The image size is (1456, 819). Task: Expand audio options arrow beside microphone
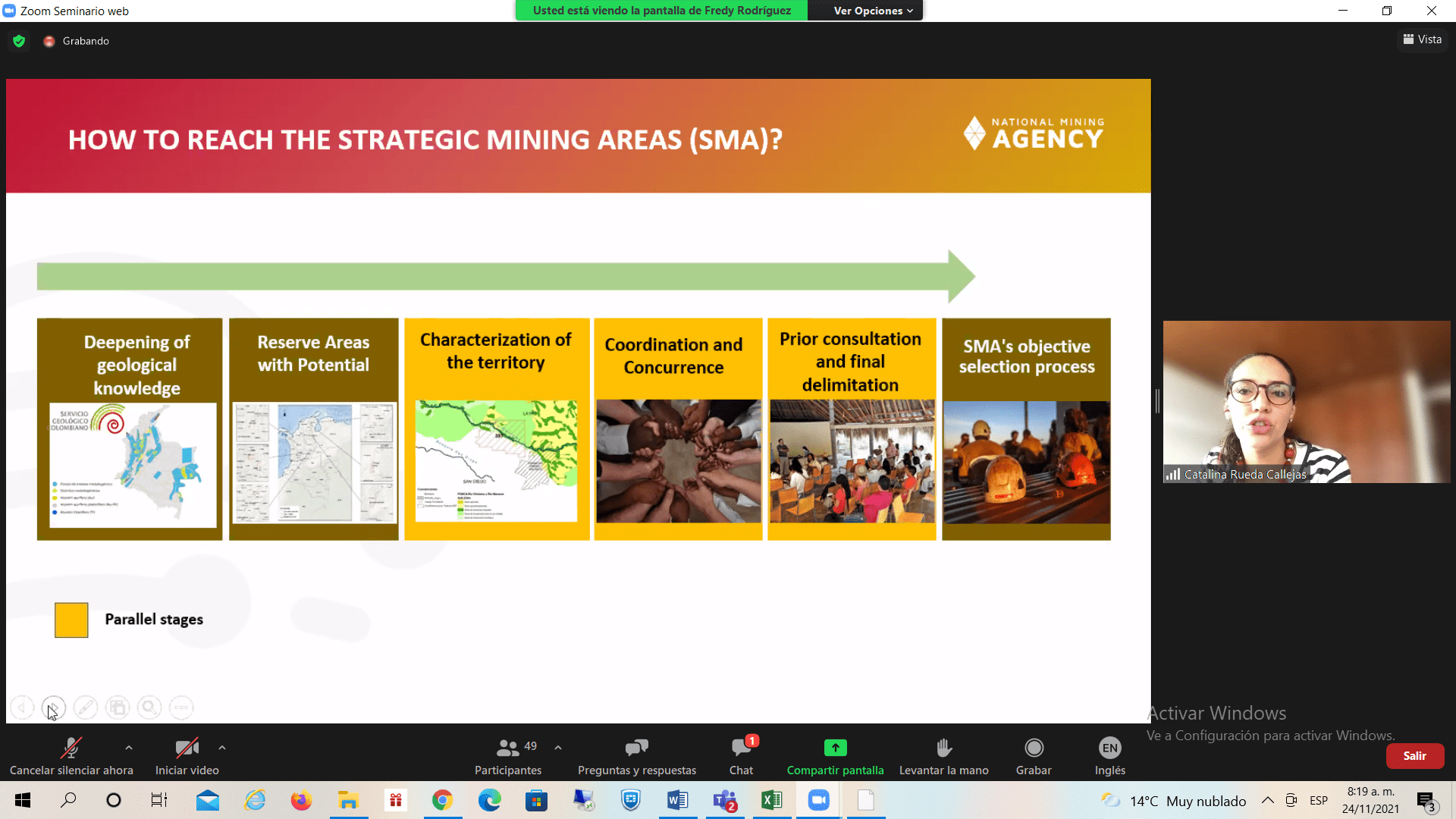coord(129,748)
